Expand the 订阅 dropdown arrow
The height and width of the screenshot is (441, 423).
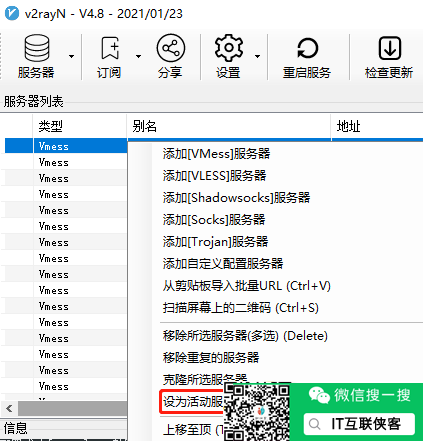138,56
